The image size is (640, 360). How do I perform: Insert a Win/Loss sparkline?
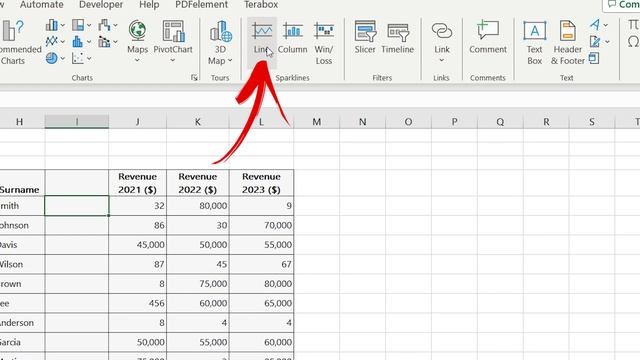(324, 42)
